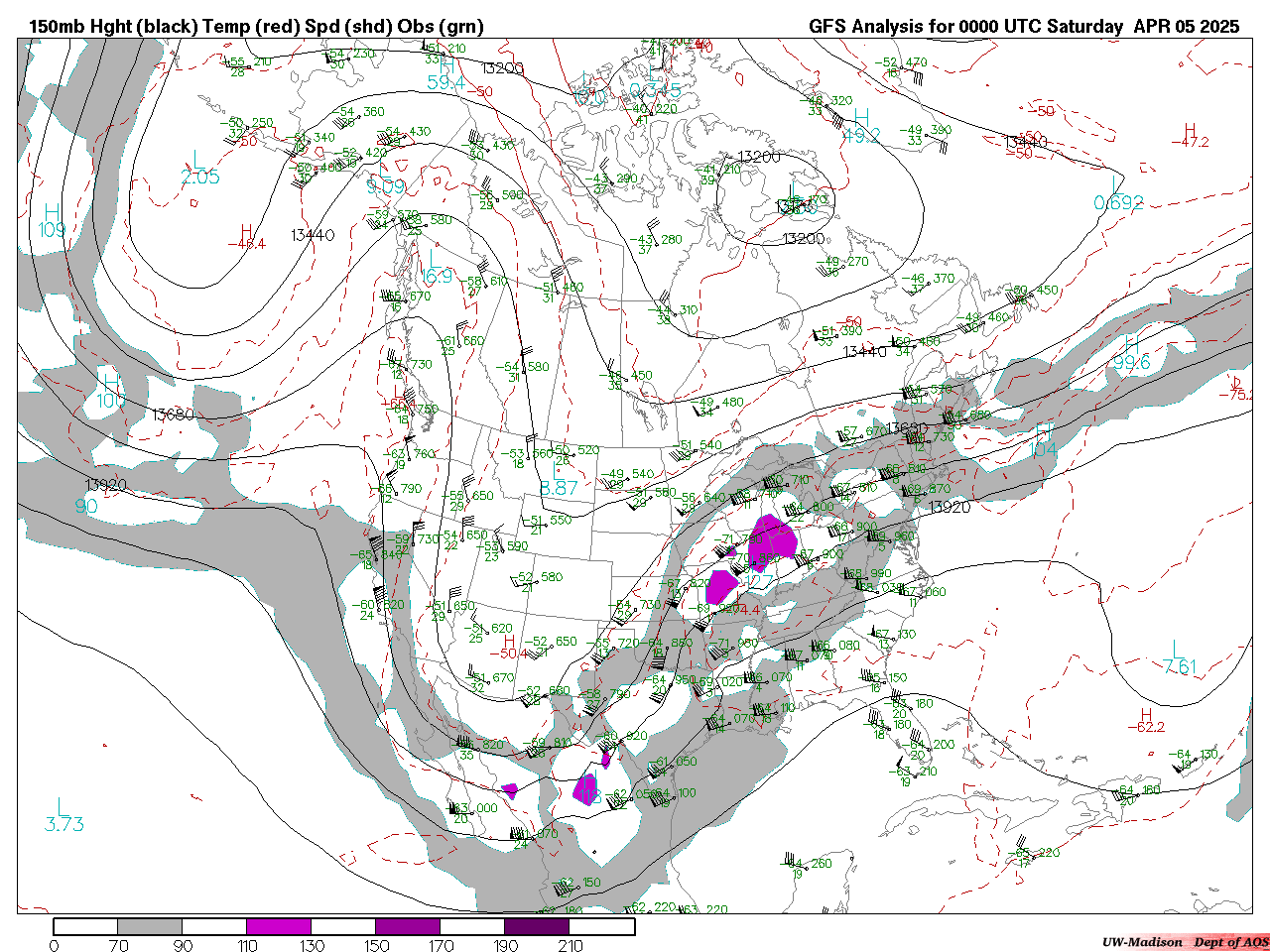1270x952 pixels.
Task: Click the UW-Madison Dept of AOS credit
Action: pyautogui.click(x=1185, y=942)
